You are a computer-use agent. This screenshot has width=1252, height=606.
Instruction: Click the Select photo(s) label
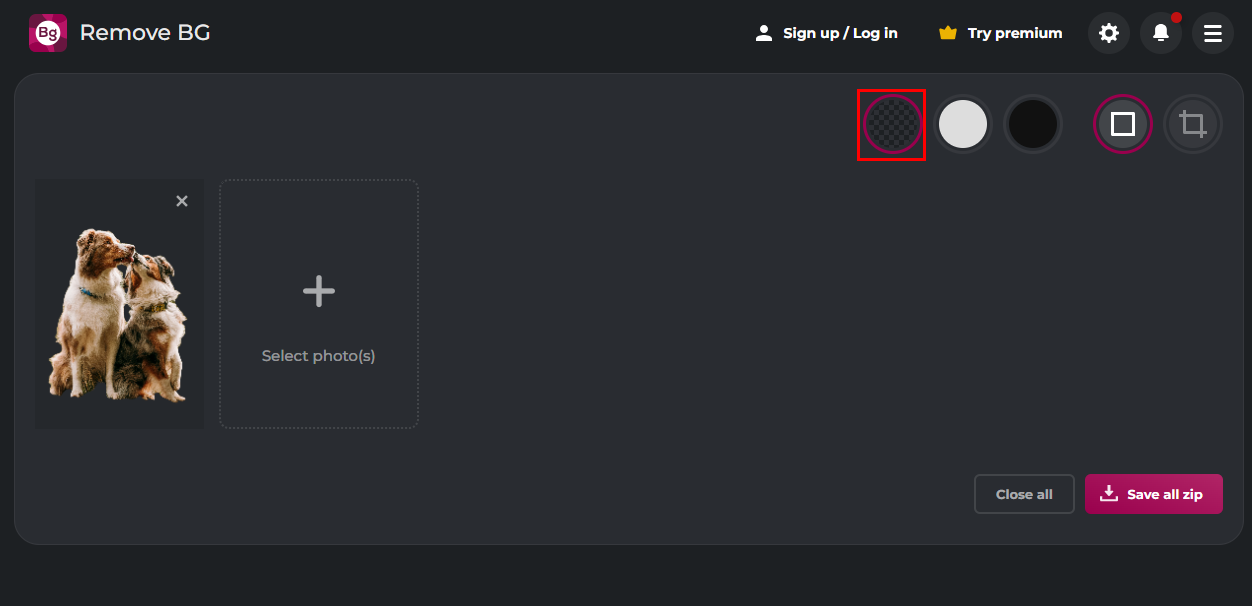click(x=318, y=356)
